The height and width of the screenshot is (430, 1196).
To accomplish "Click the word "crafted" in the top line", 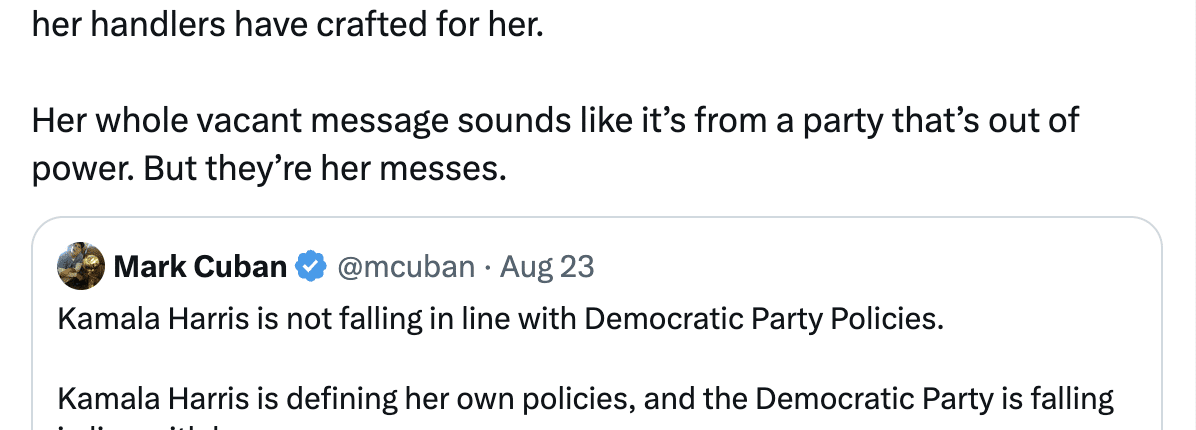I will click(370, 23).
